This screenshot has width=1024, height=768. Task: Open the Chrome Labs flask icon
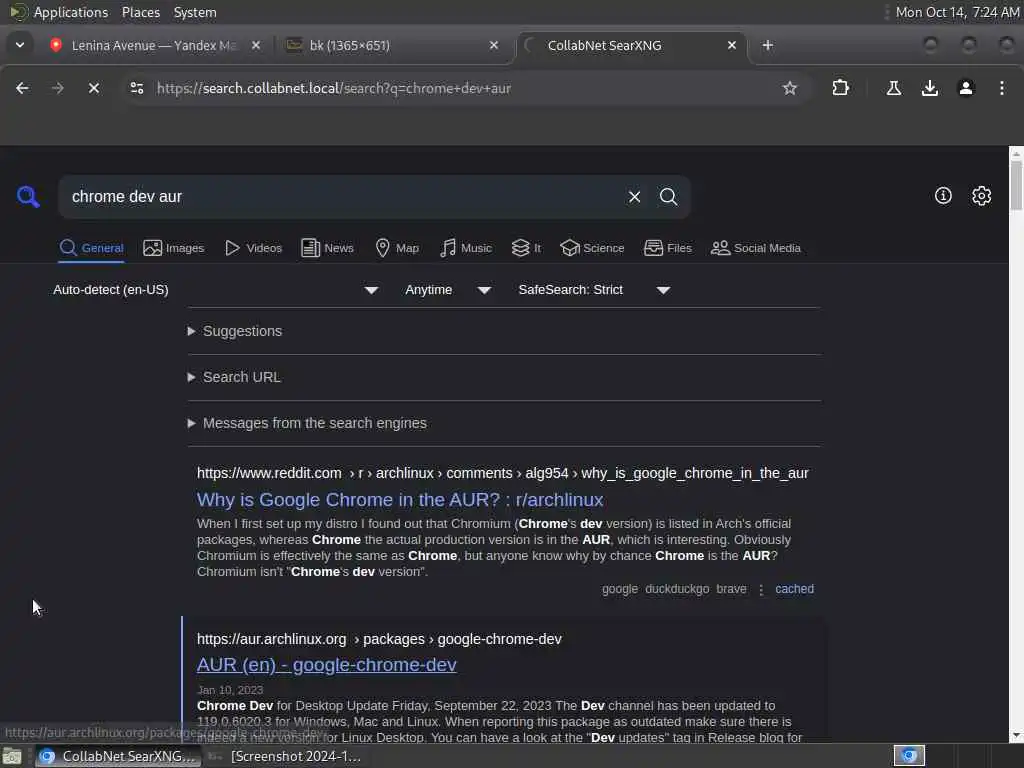[893, 88]
